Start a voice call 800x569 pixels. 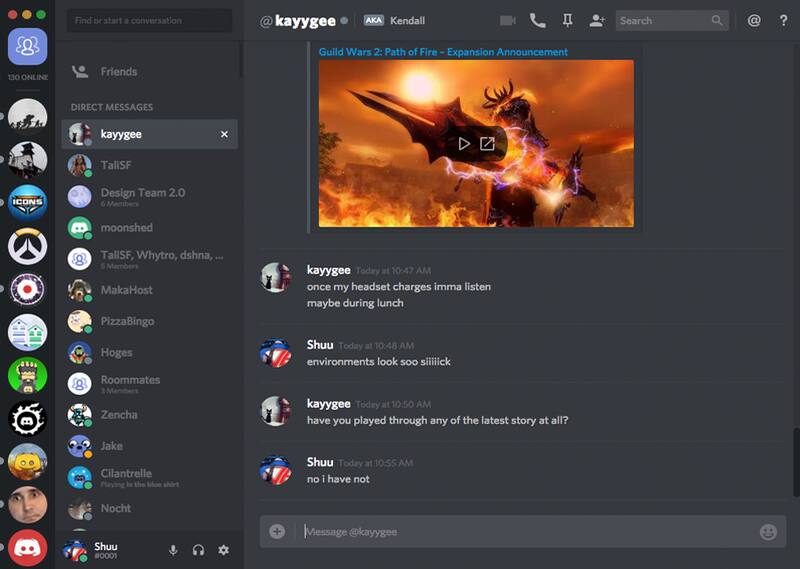[538, 20]
